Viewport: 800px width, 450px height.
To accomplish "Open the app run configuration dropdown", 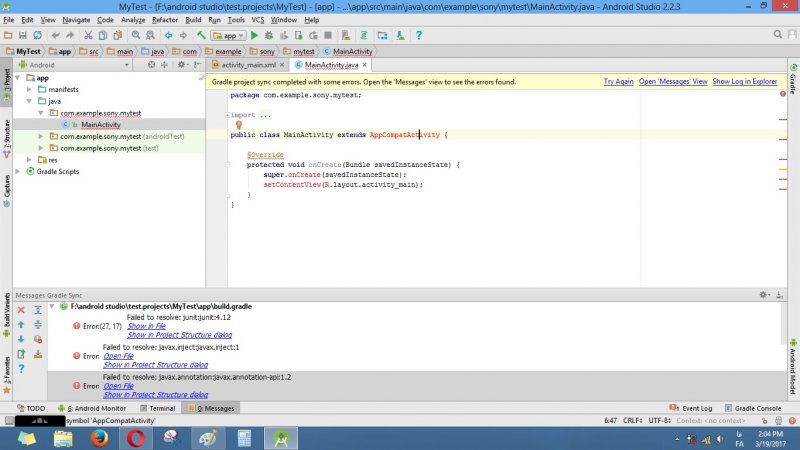I will click(x=228, y=35).
